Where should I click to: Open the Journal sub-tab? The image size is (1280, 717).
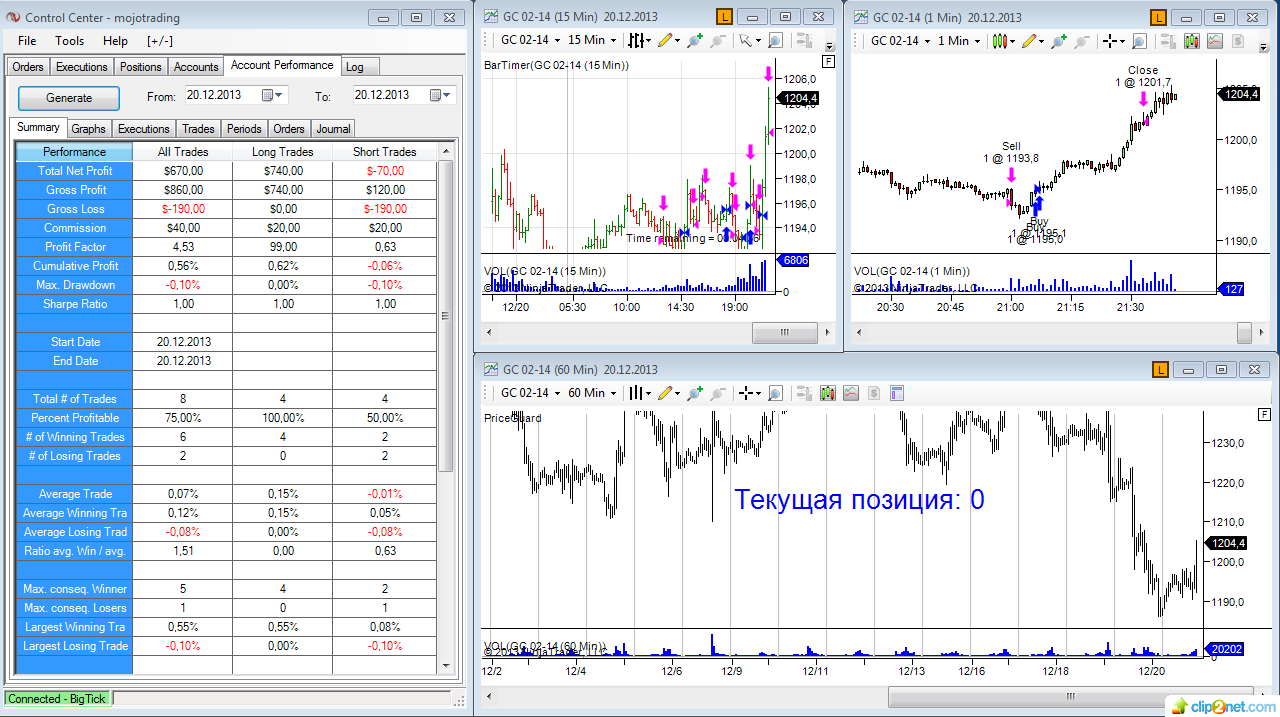[333, 129]
